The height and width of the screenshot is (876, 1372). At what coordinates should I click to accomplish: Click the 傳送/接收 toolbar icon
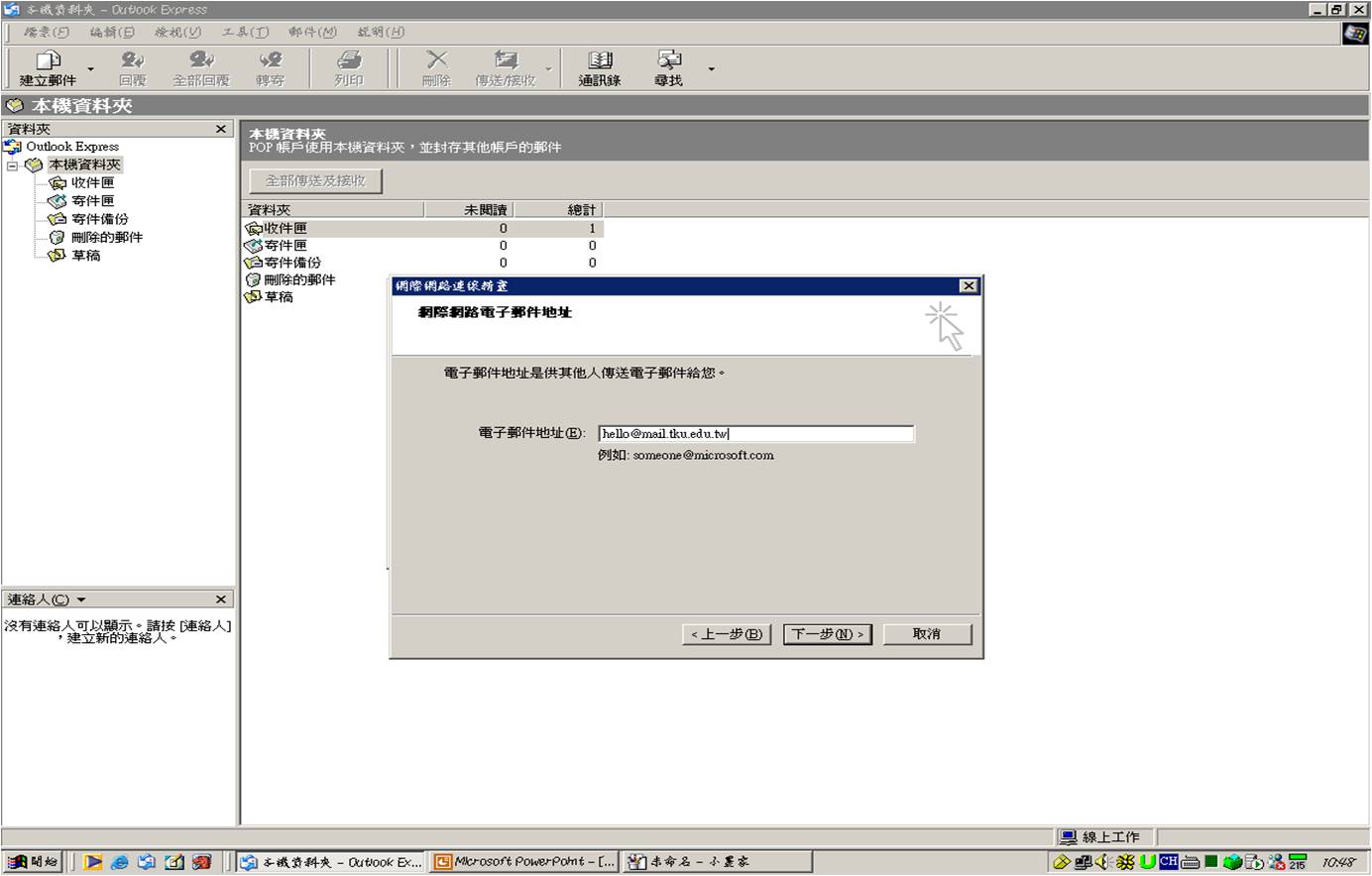click(506, 67)
